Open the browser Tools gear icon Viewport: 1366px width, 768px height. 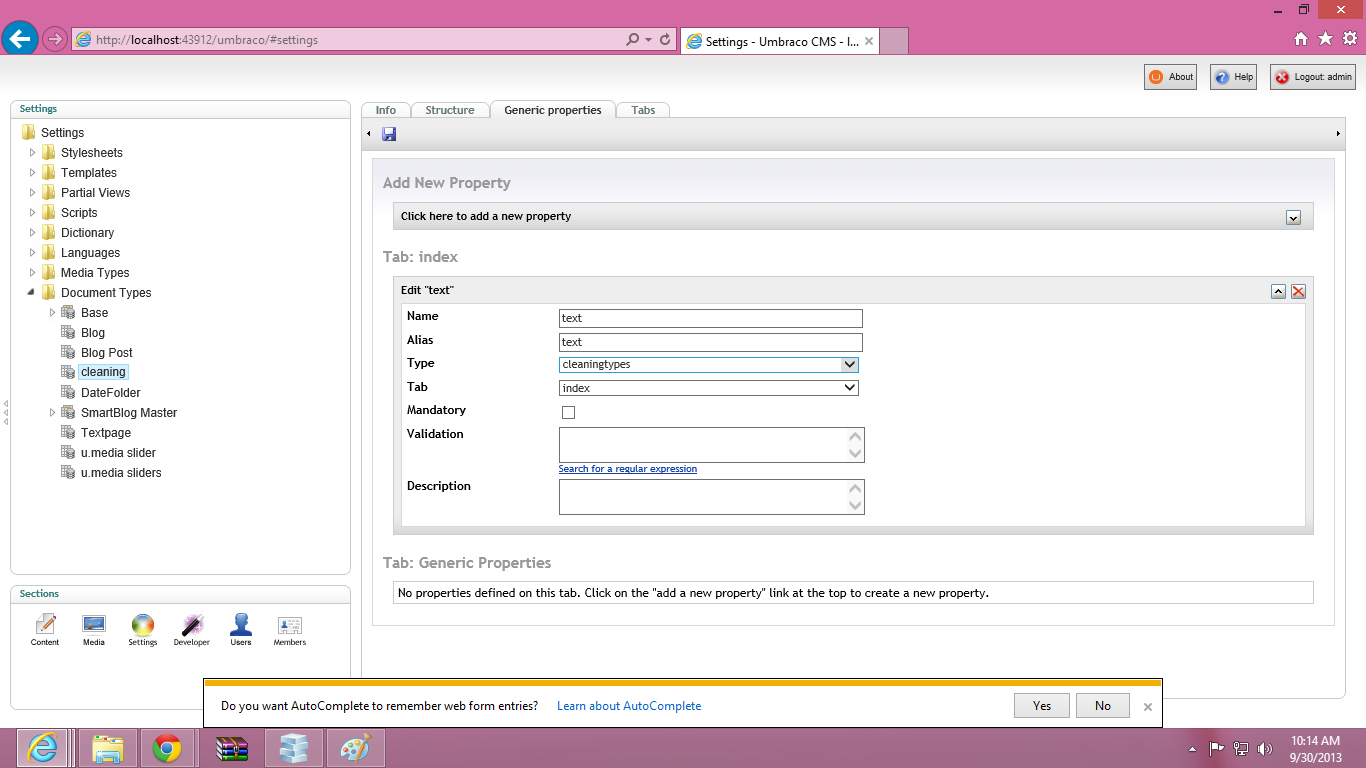[x=1350, y=39]
